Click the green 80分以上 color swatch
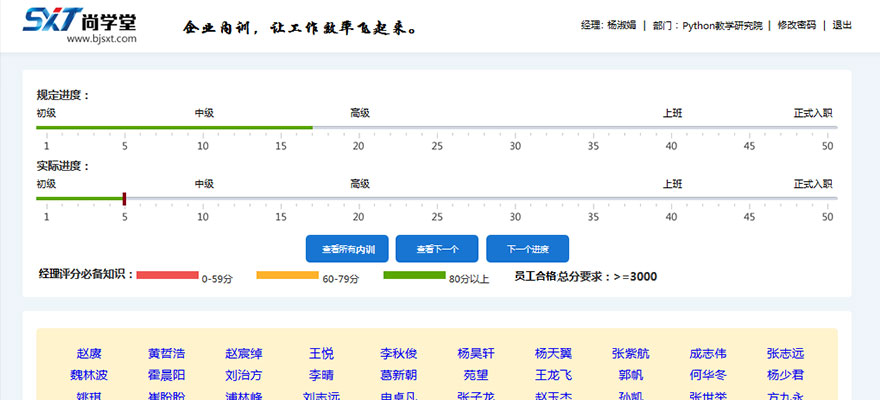 414,275
